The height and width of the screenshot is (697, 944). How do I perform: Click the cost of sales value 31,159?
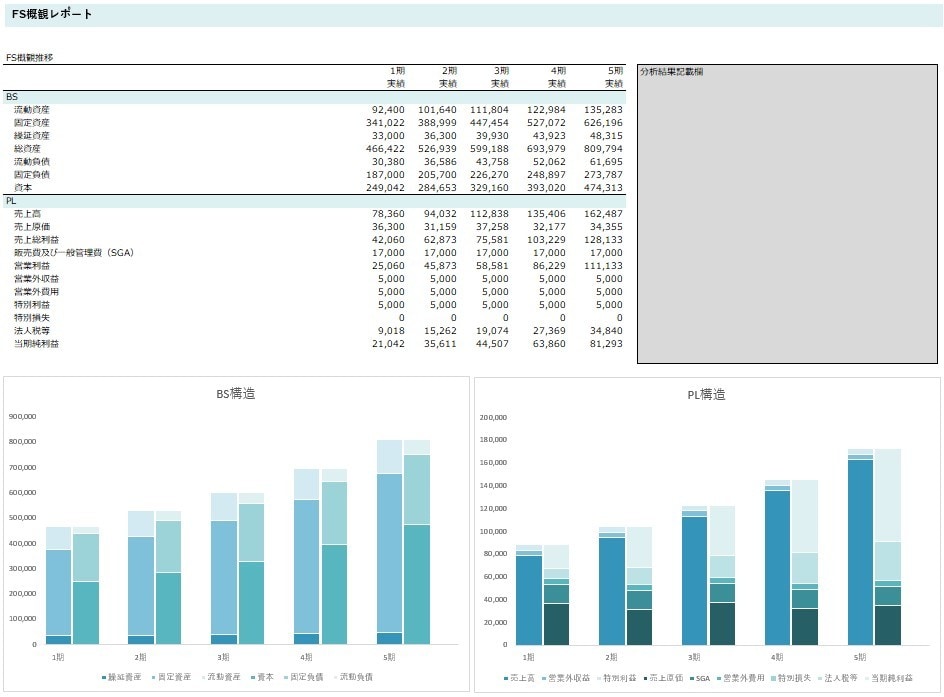[440, 227]
